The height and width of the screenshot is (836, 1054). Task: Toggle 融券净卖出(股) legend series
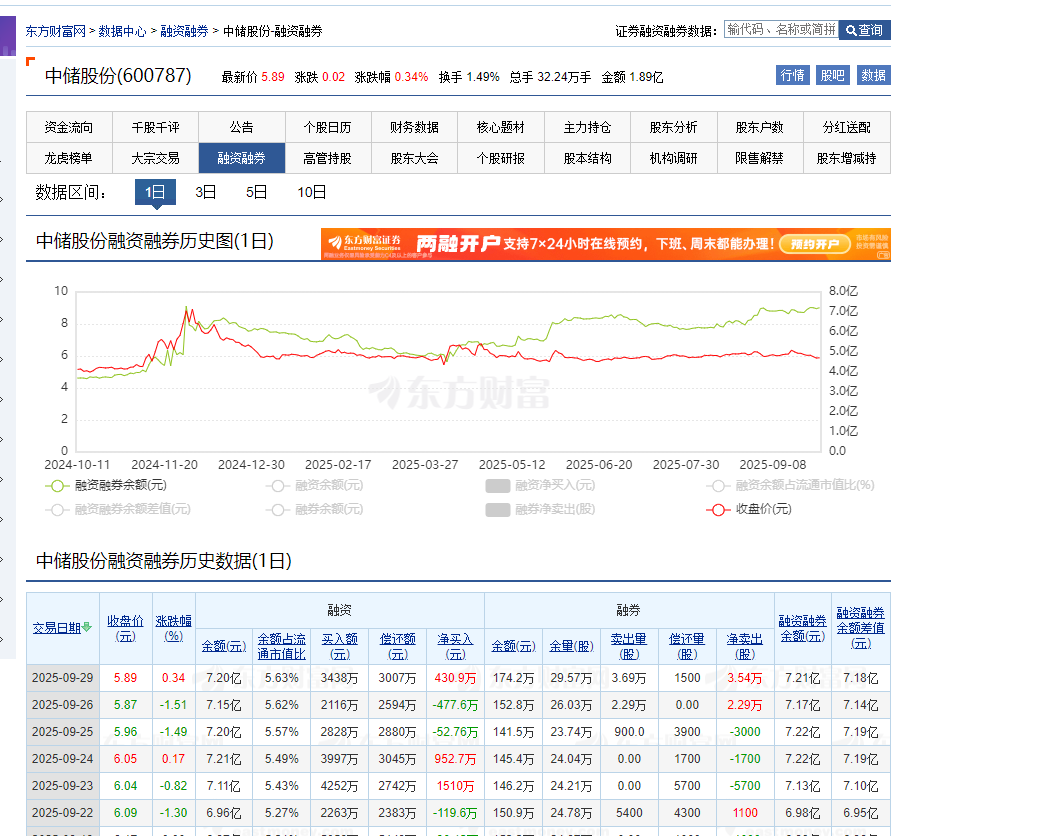pyautogui.click(x=540, y=509)
